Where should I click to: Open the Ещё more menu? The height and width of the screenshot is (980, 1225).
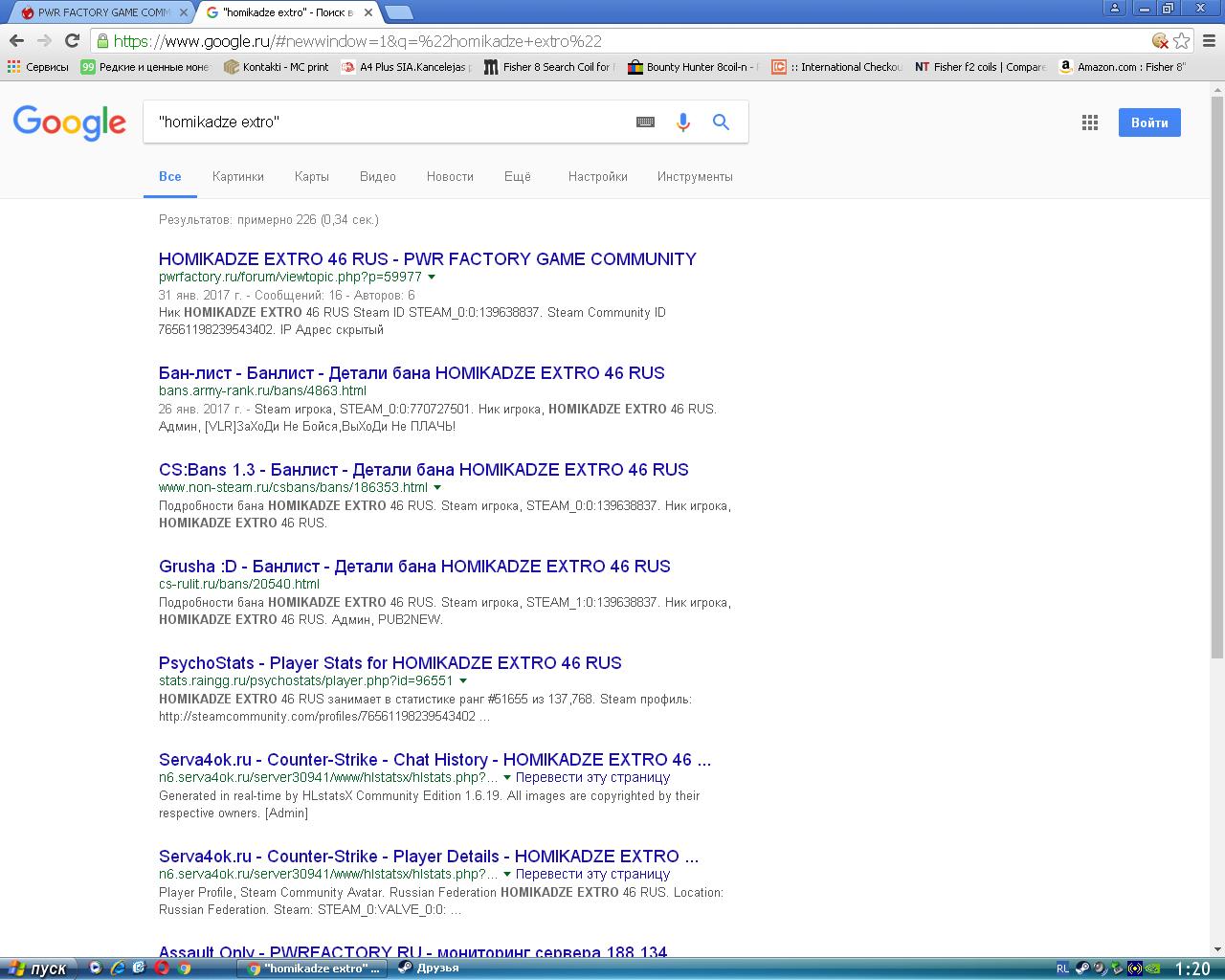point(517,176)
